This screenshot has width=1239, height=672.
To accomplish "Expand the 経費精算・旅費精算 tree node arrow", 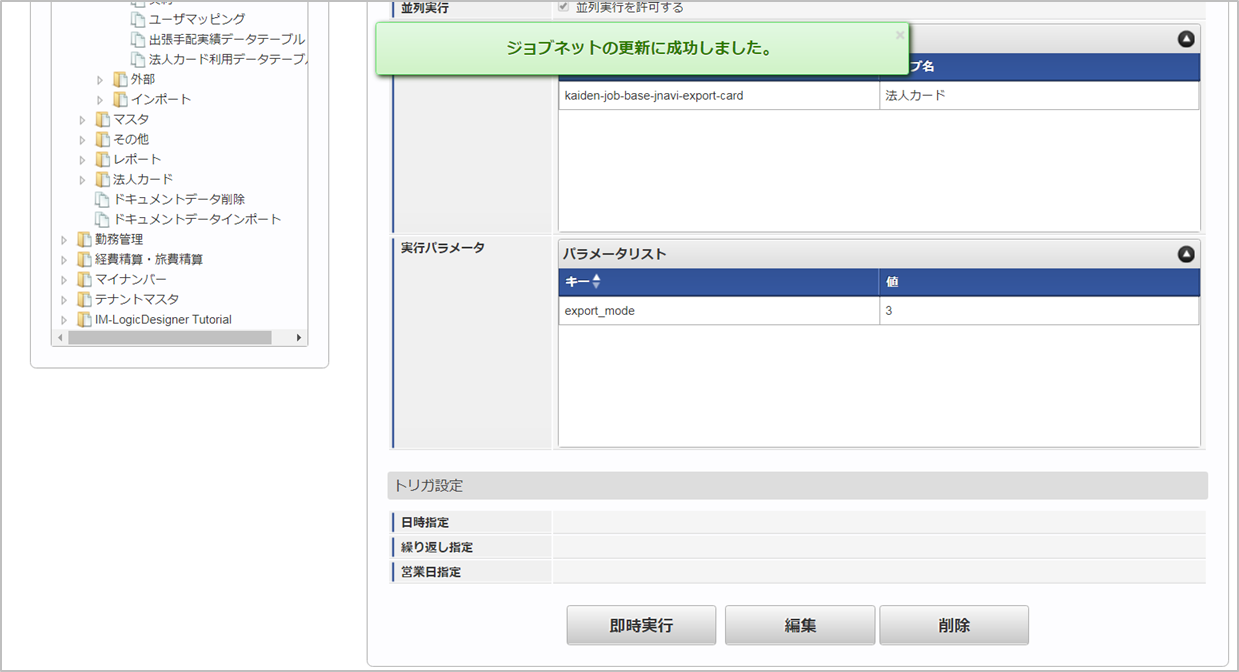I will pos(64,259).
